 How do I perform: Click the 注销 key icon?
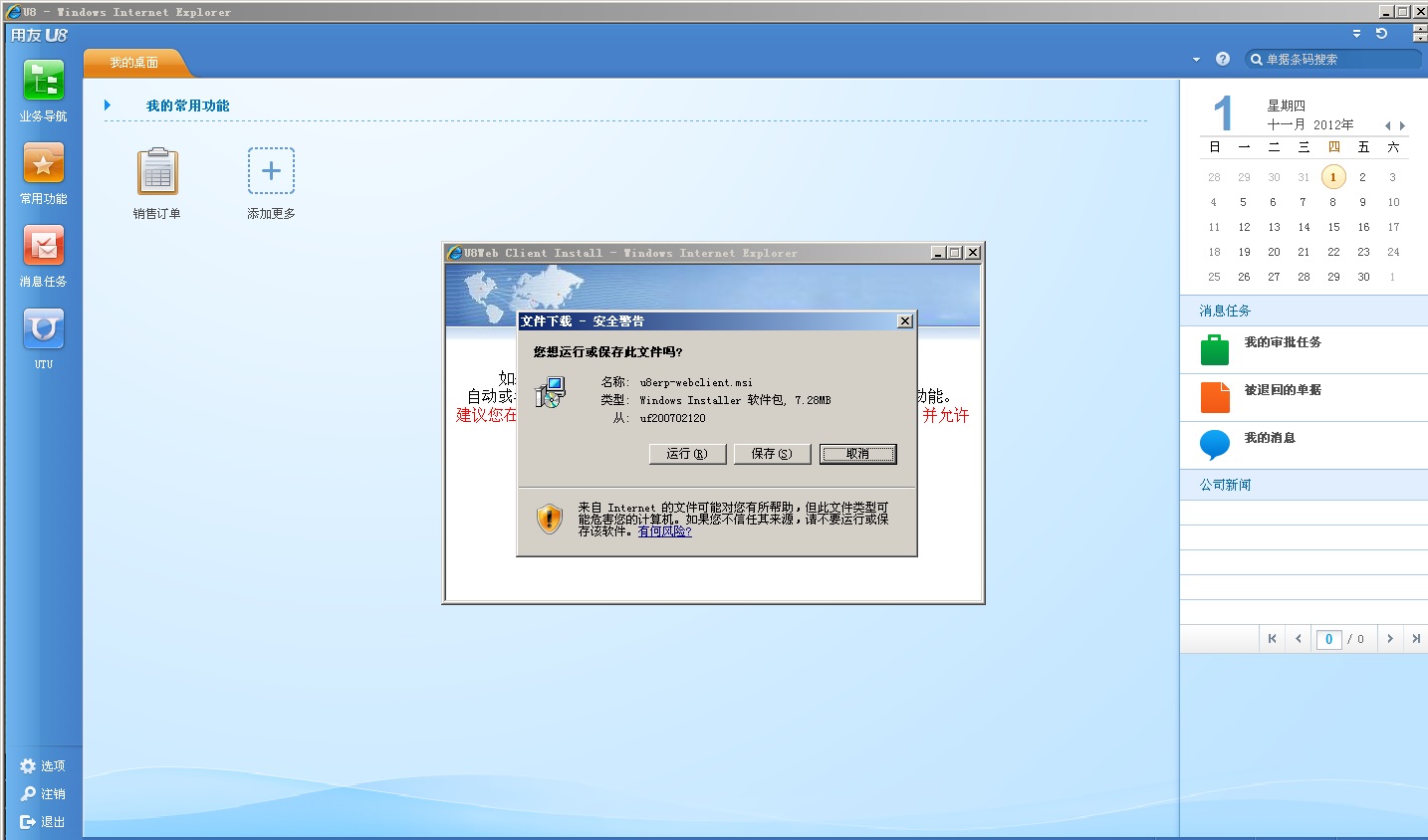(28, 794)
